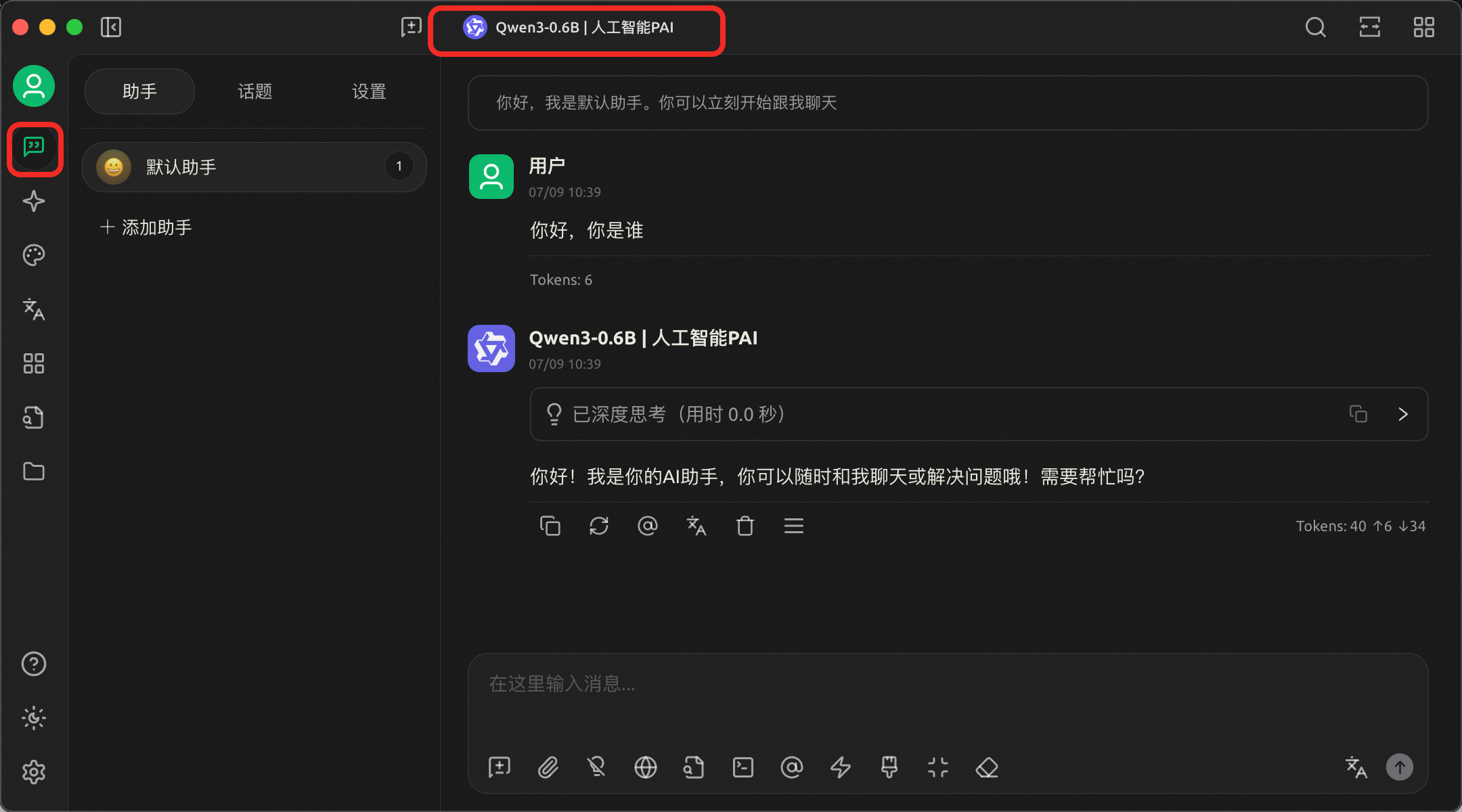This screenshot has height=812, width=1462.
Task: Copy the assistant's reply
Action: (550, 526)
